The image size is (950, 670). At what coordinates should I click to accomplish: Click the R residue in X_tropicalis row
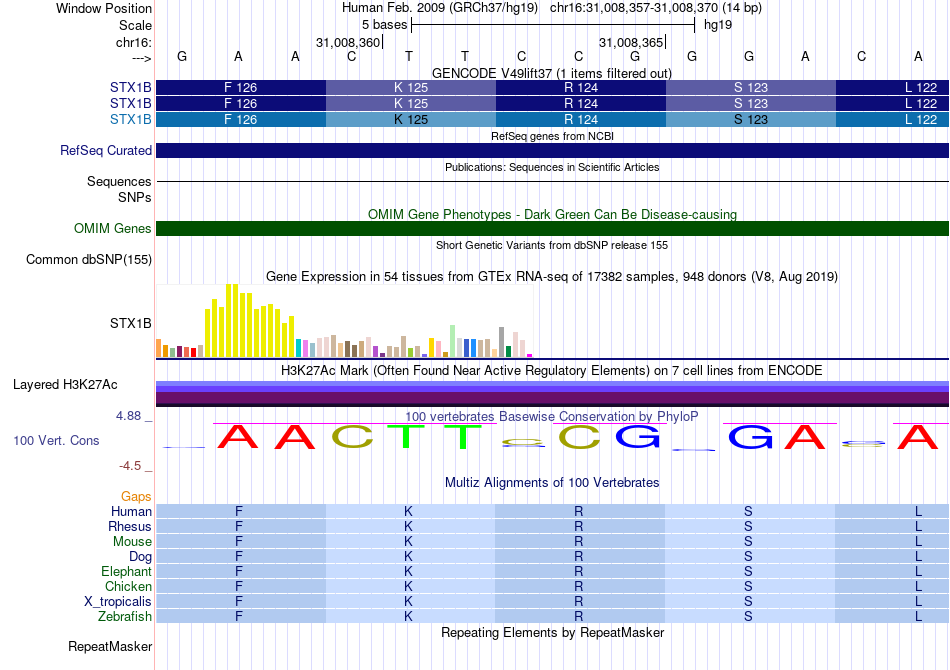click(579, 602)
